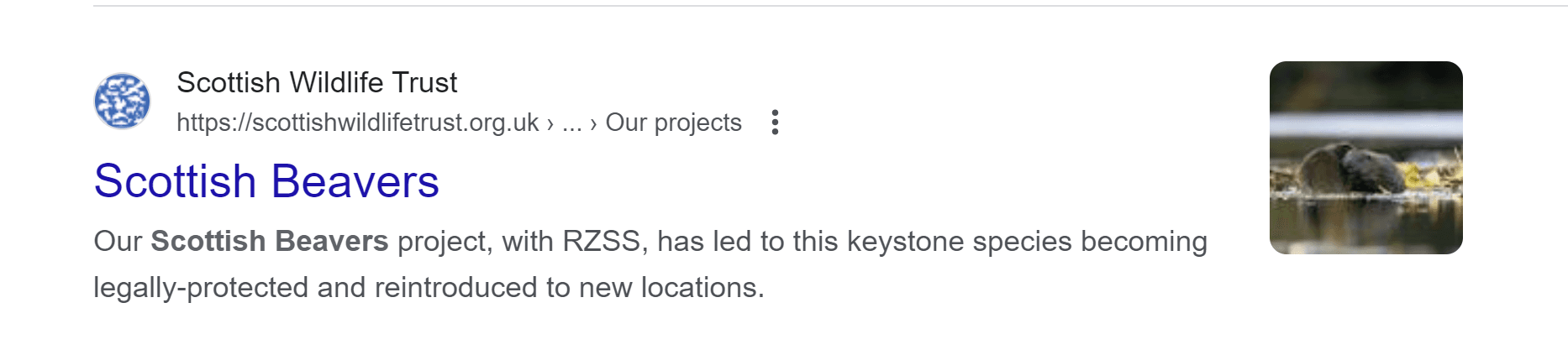Screen dimensions: 1568x355
Task: Click bold "Scottish Beavers" in the snippet
Action: 269,242
